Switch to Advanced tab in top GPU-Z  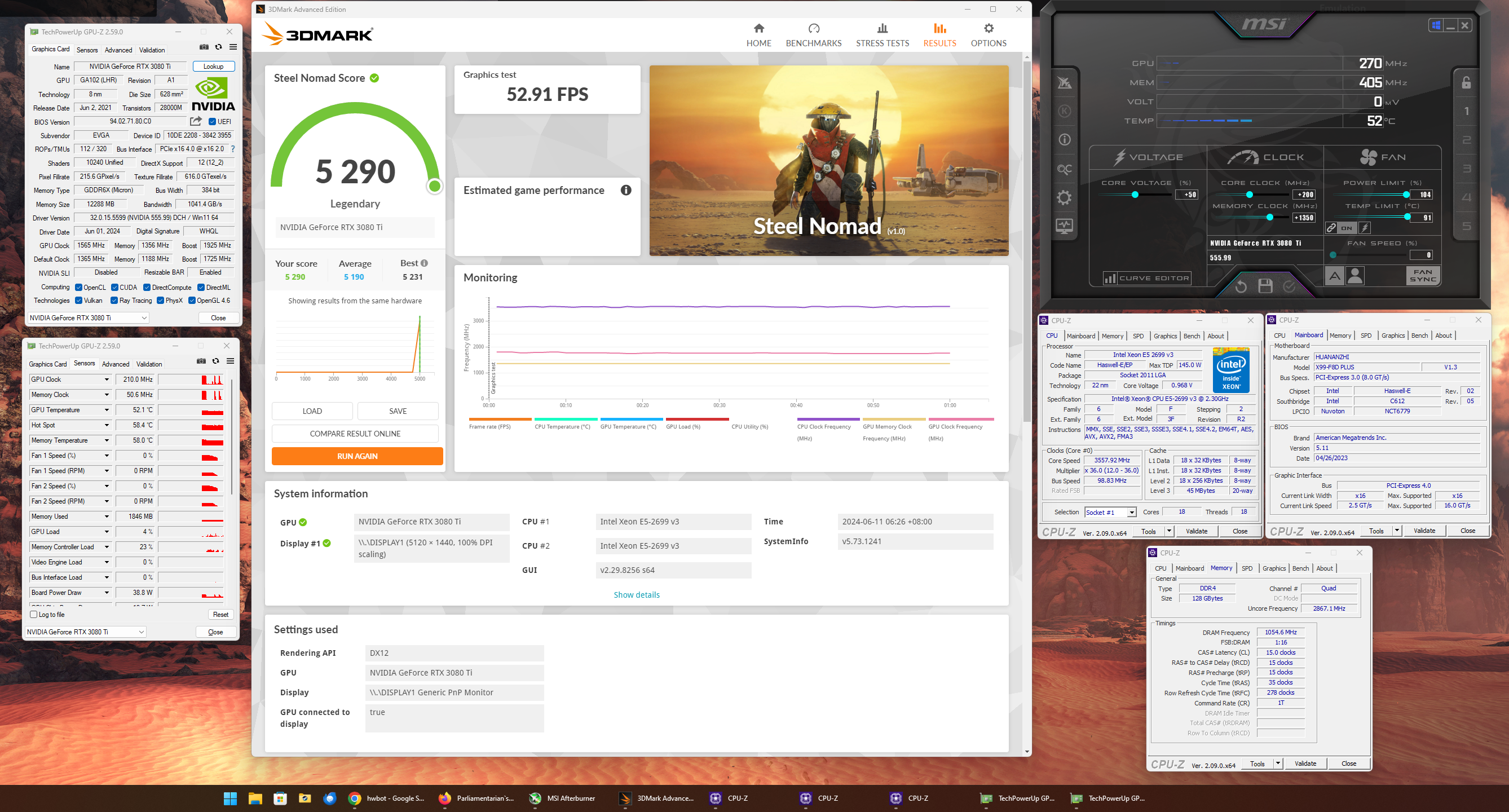(x=118, y=50)
